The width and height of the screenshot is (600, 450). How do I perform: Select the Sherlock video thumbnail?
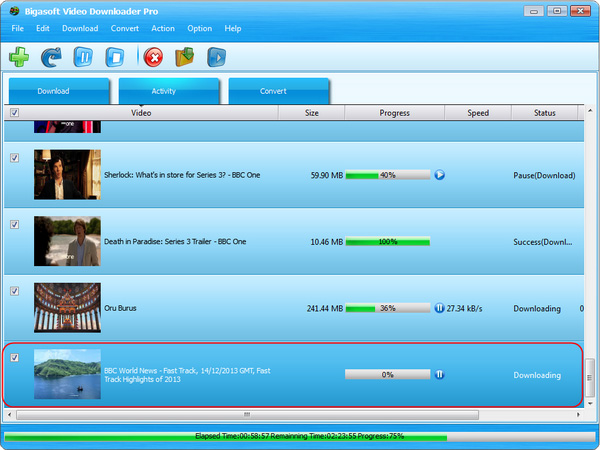pyautogui.click(x=67, y=174)
